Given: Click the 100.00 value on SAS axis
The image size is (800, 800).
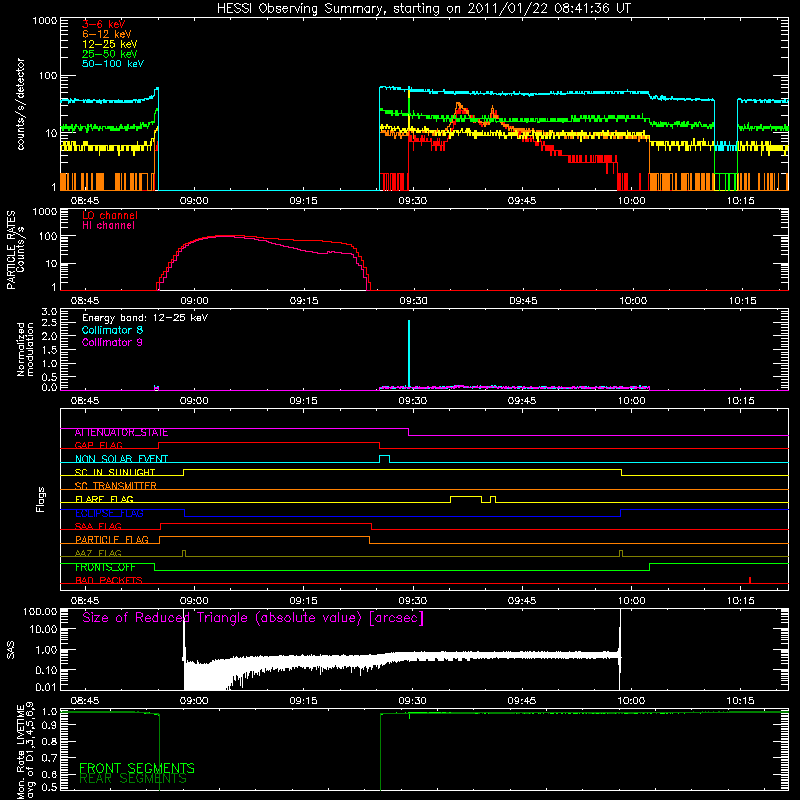Looking at the screenshot, I should pos(41,612).
